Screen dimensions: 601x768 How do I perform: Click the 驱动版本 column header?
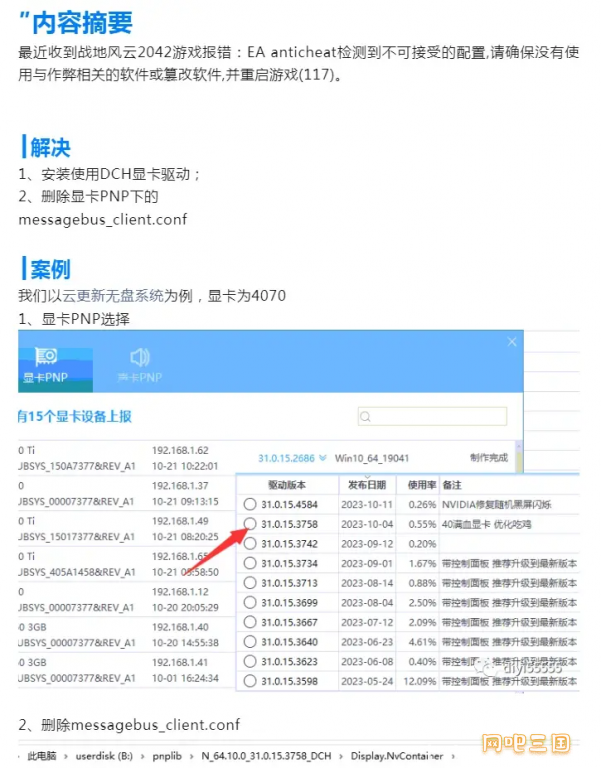pos(287,485)
